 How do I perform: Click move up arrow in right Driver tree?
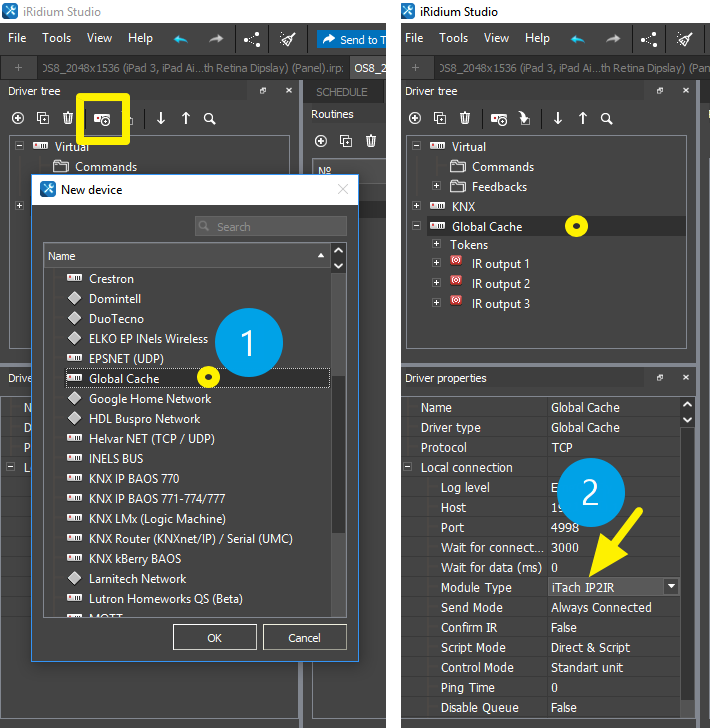[583, 118]
